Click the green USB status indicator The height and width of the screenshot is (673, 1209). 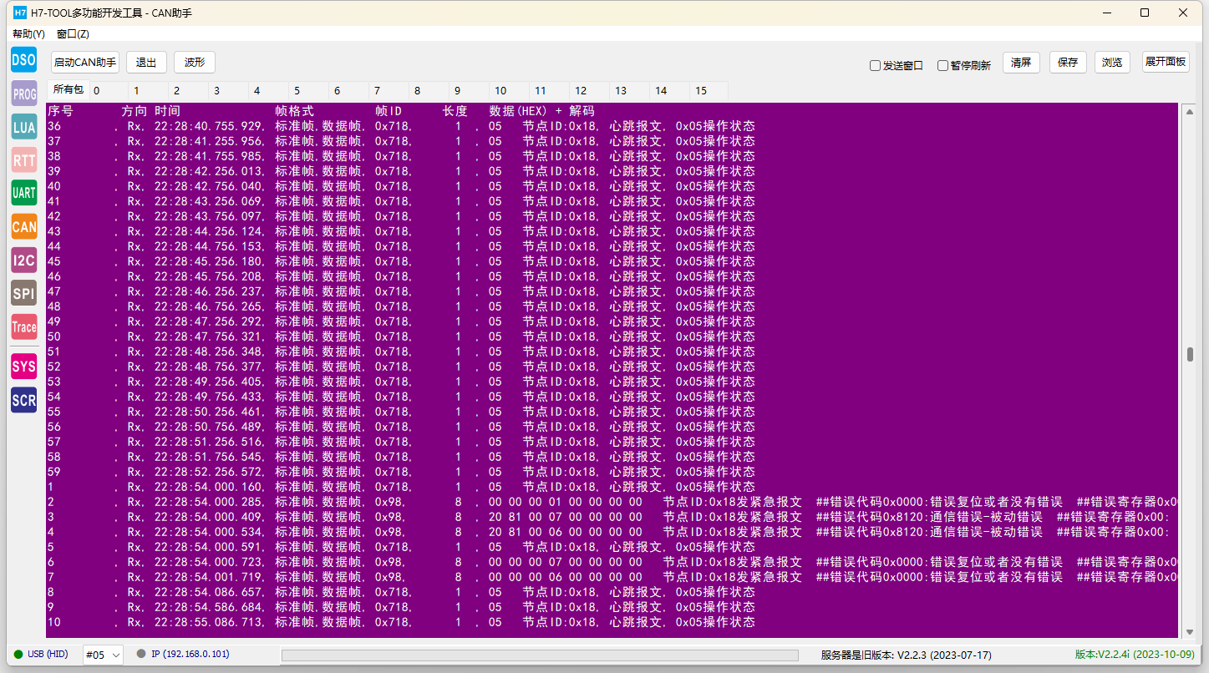pos(18,655)
